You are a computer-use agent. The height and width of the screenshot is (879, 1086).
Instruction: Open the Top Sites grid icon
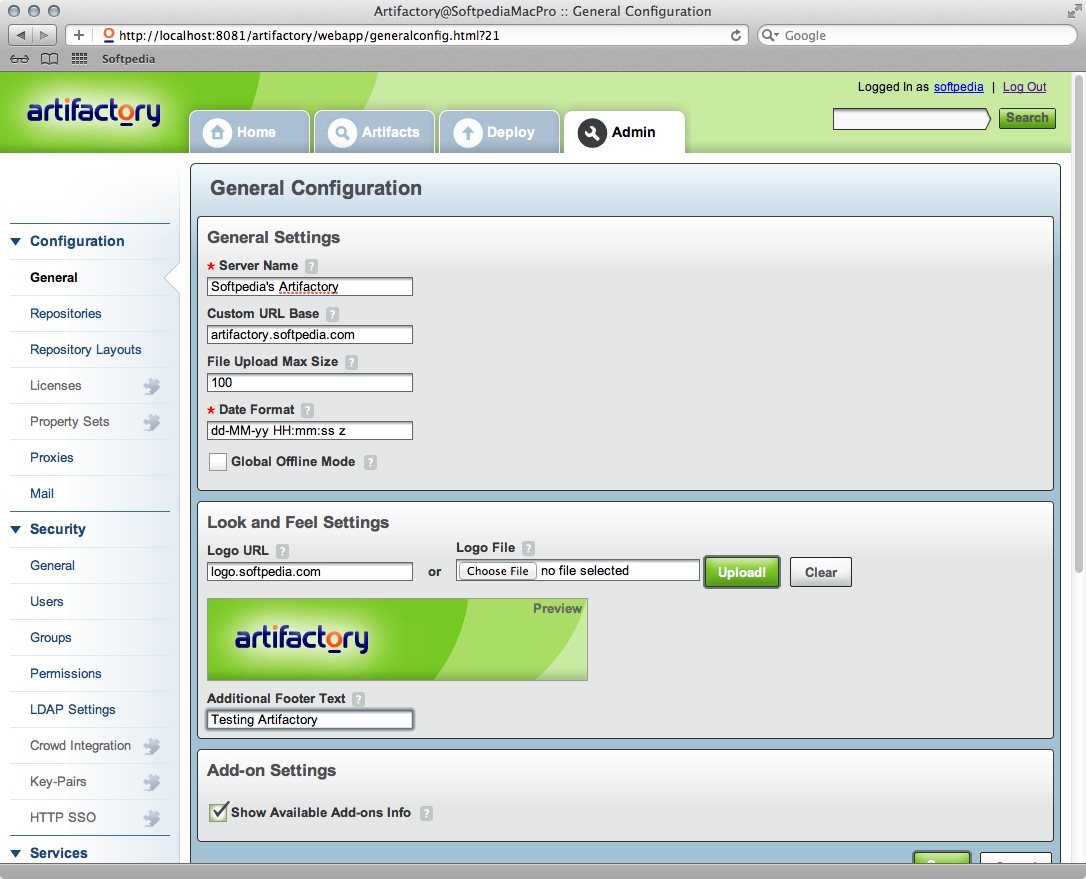click(79, 59)
